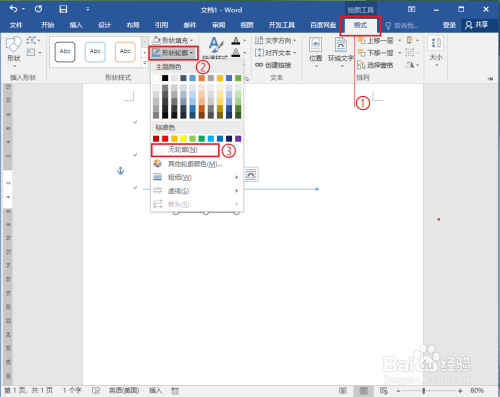500x397 pixels.
Task: Click the macro recording icon in status bar
Action: [175, 391]
